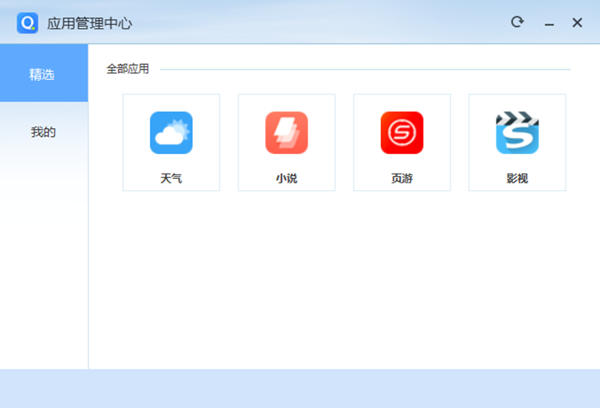Click the 页游 text label

402,179
